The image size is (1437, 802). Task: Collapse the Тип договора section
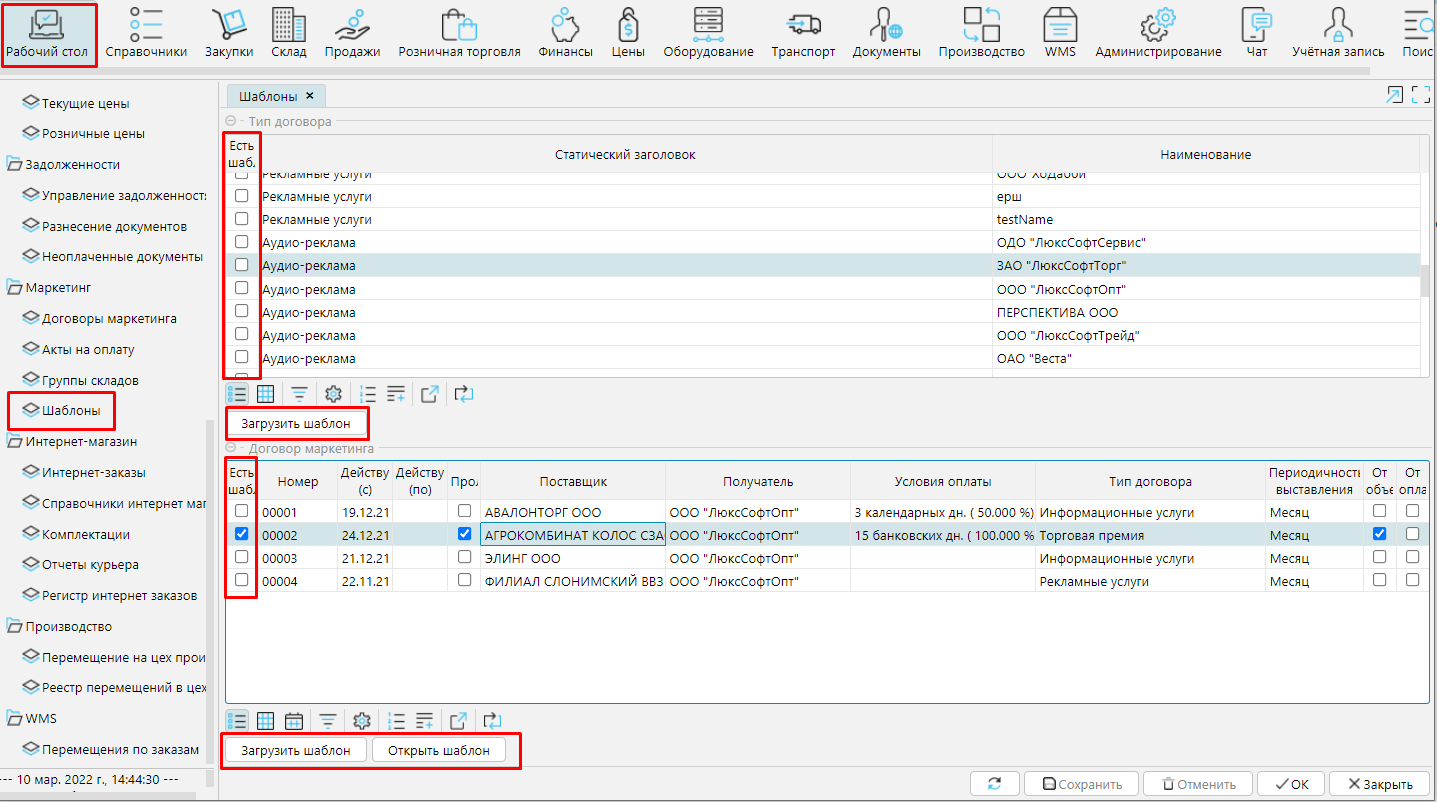pos(230,121)
